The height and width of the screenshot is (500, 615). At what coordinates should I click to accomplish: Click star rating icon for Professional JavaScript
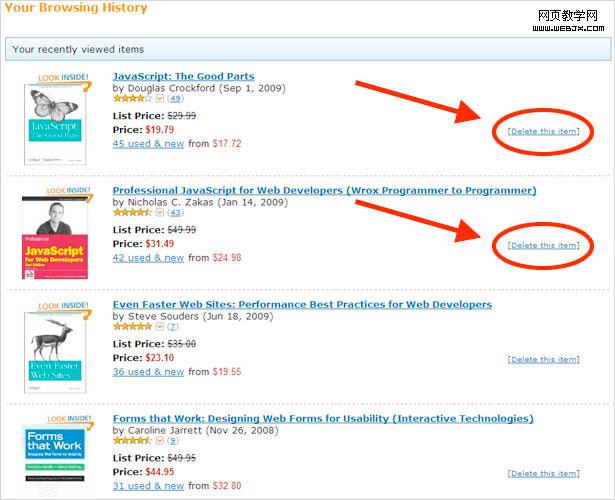tap(131, 213)
